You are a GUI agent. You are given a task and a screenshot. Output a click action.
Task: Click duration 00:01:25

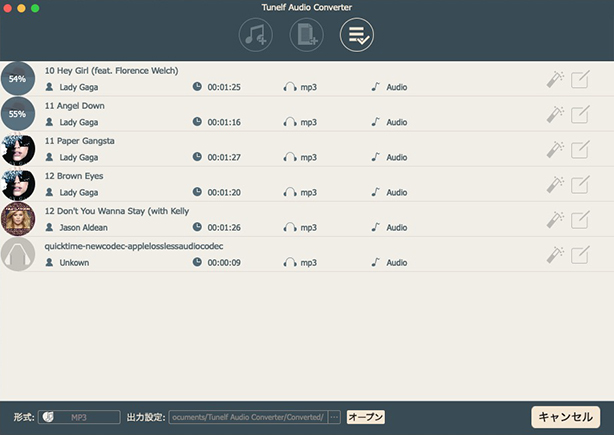coord(224,87)
